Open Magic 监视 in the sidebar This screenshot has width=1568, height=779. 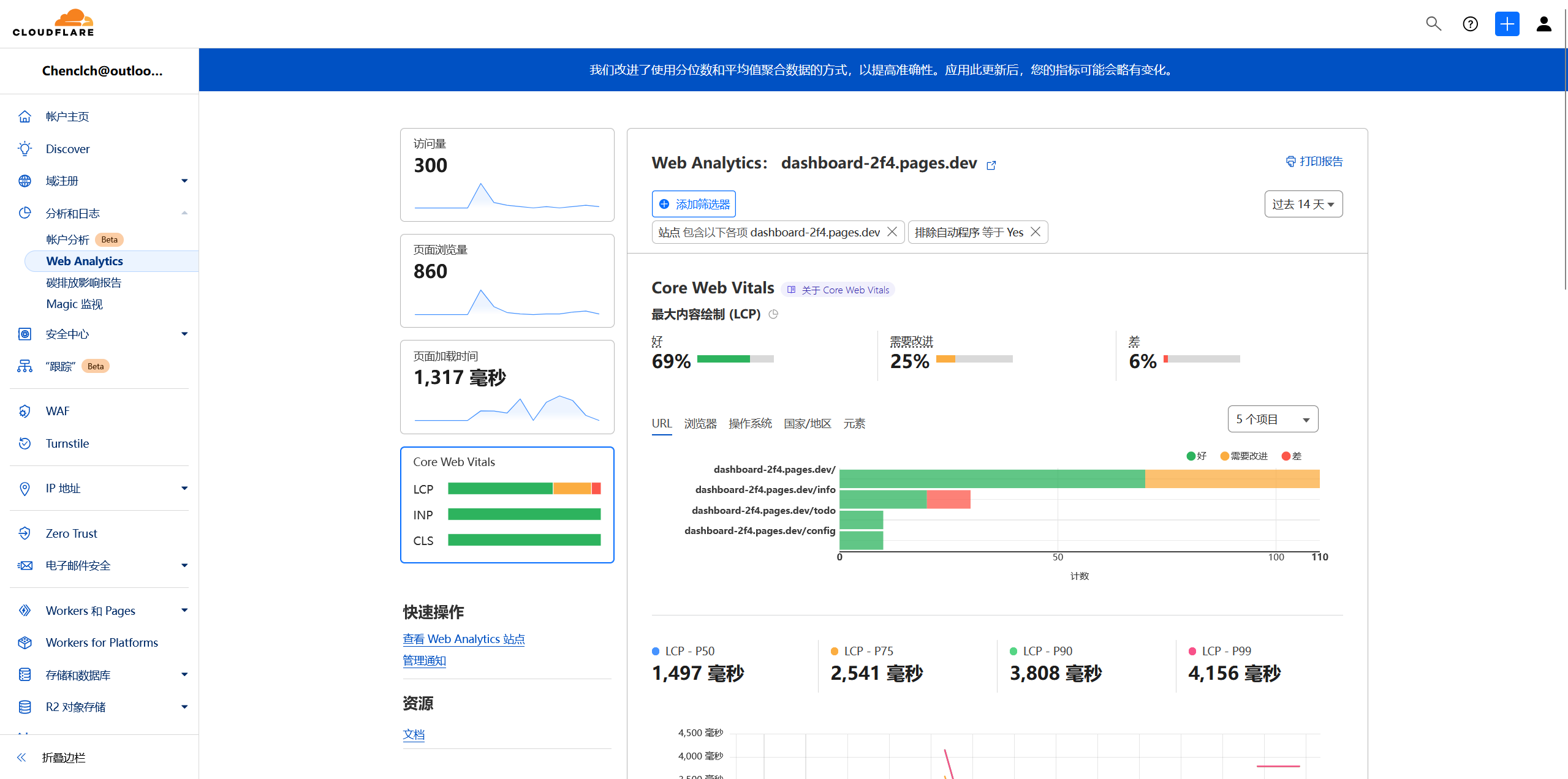[74, 304]
